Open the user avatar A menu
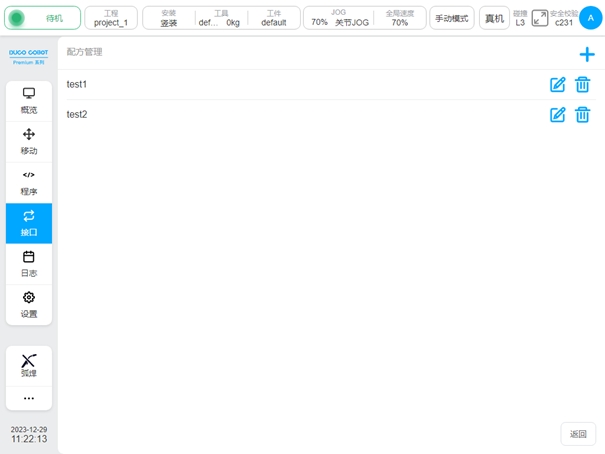This screenshot has width=605, height=454. pos(591,18)
